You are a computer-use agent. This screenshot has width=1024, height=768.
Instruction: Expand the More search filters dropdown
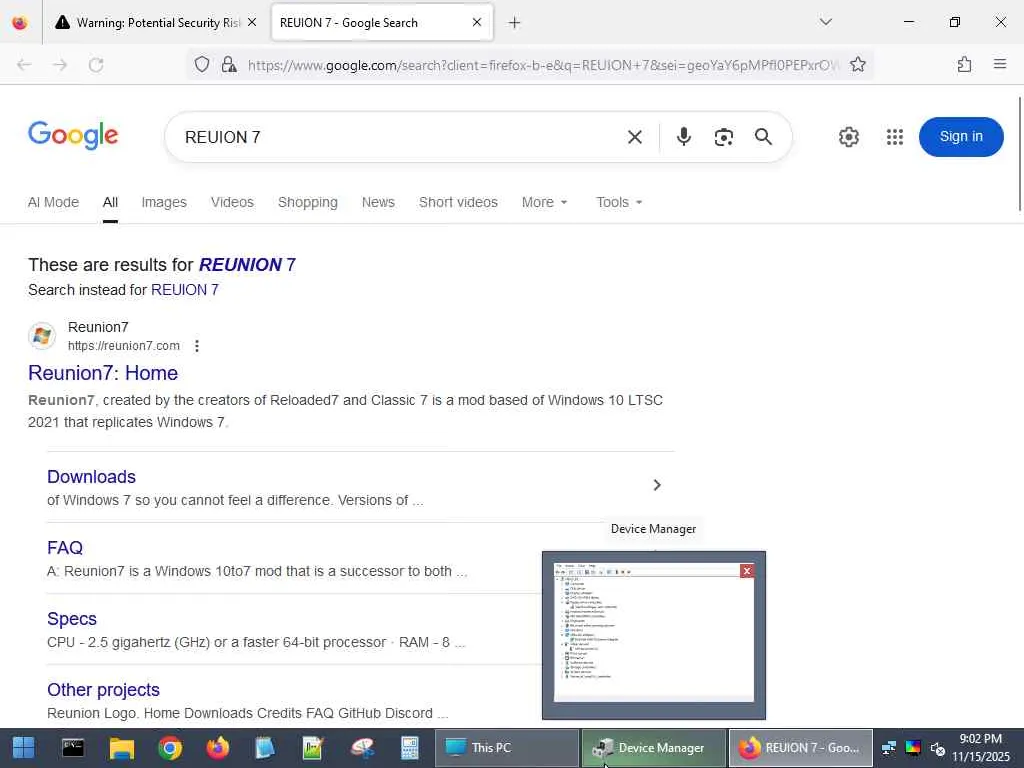point(545,202)
